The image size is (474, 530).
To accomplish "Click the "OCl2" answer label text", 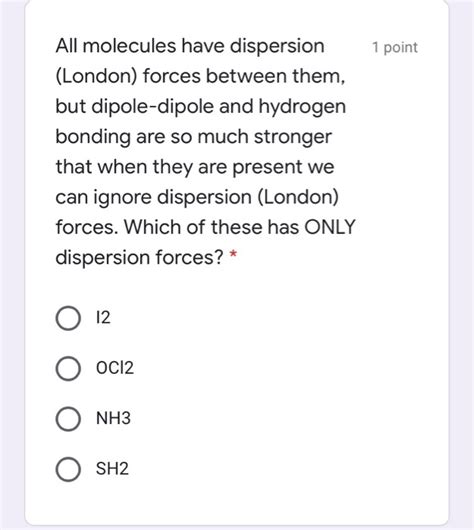I will point(115,368).
